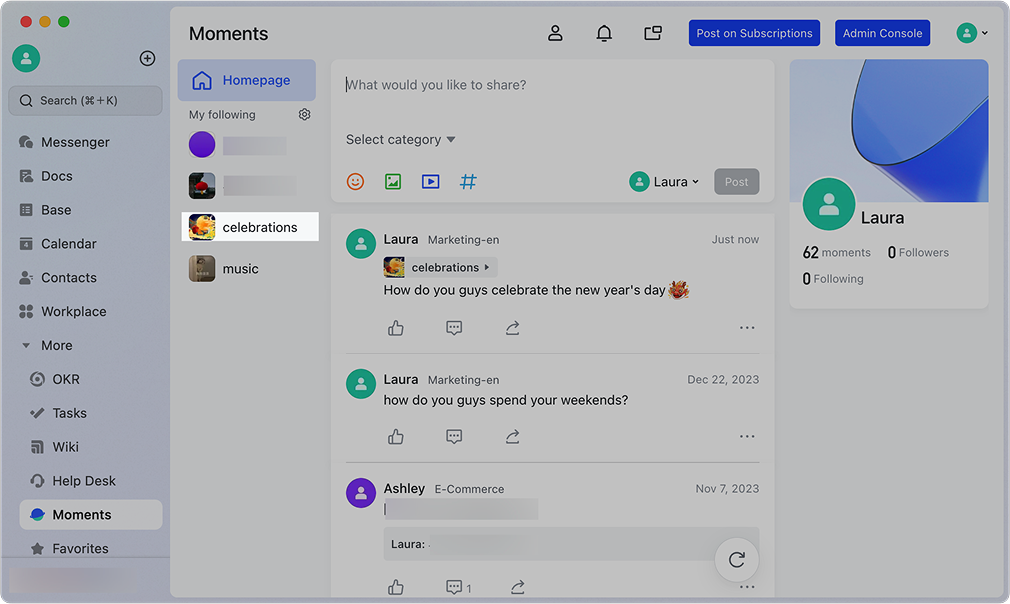Open the notifications bell
Viewport: 1010px width, 604px height.
point(604,33)
